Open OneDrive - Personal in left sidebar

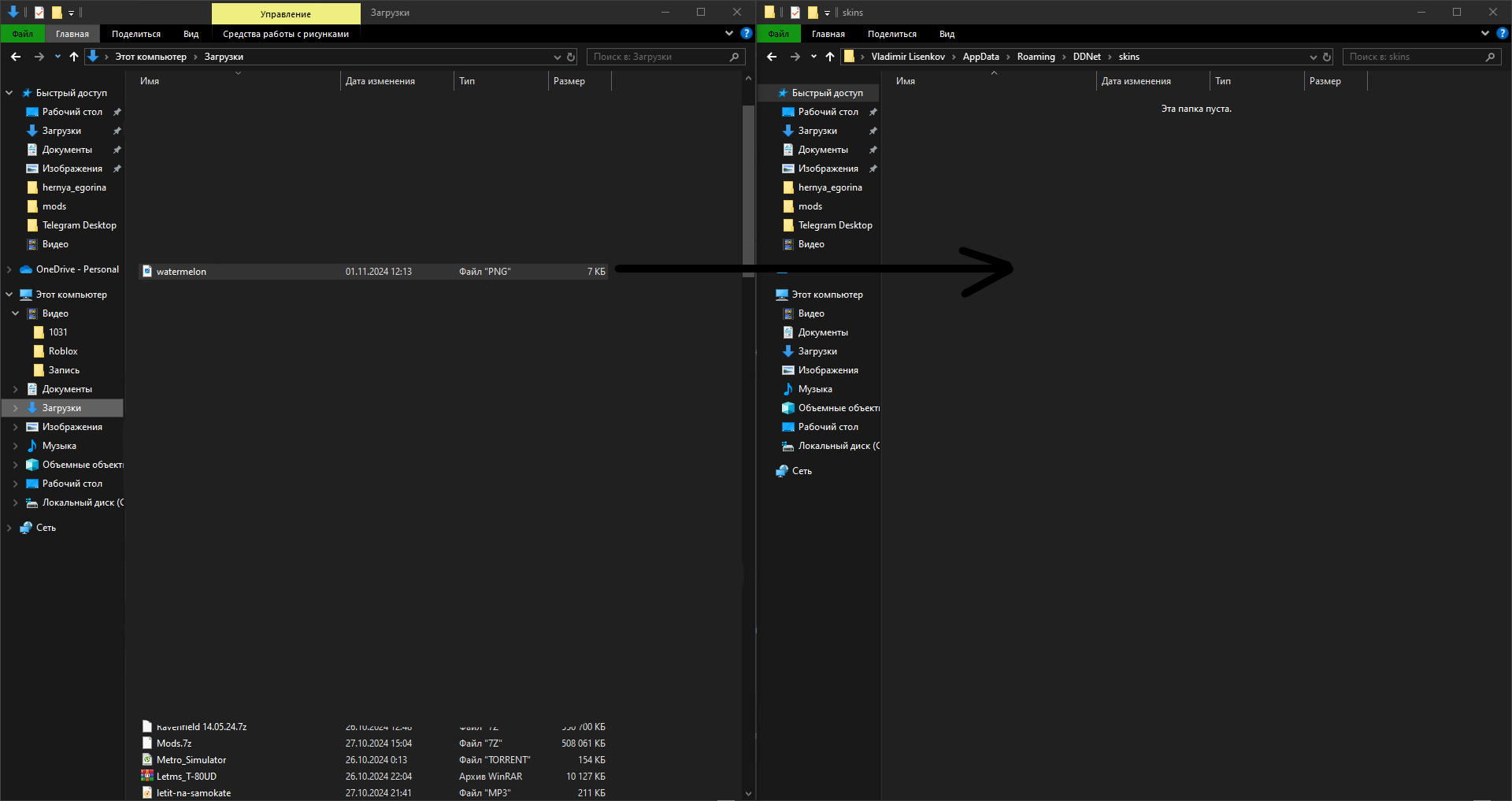point(77,269)
